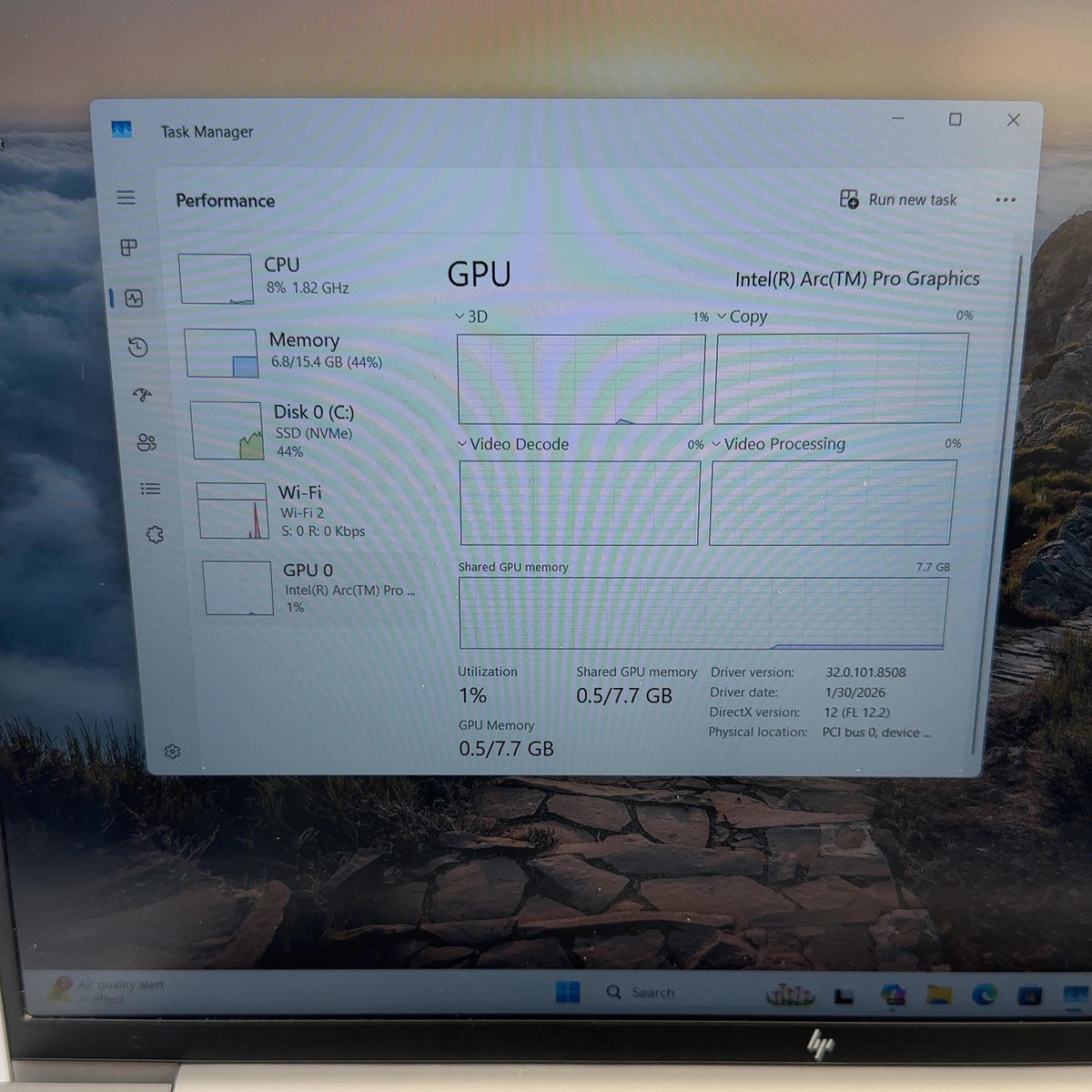The image size is (1092, 1092).
Task: Open the Users page icon
Action: pos(146,442)
